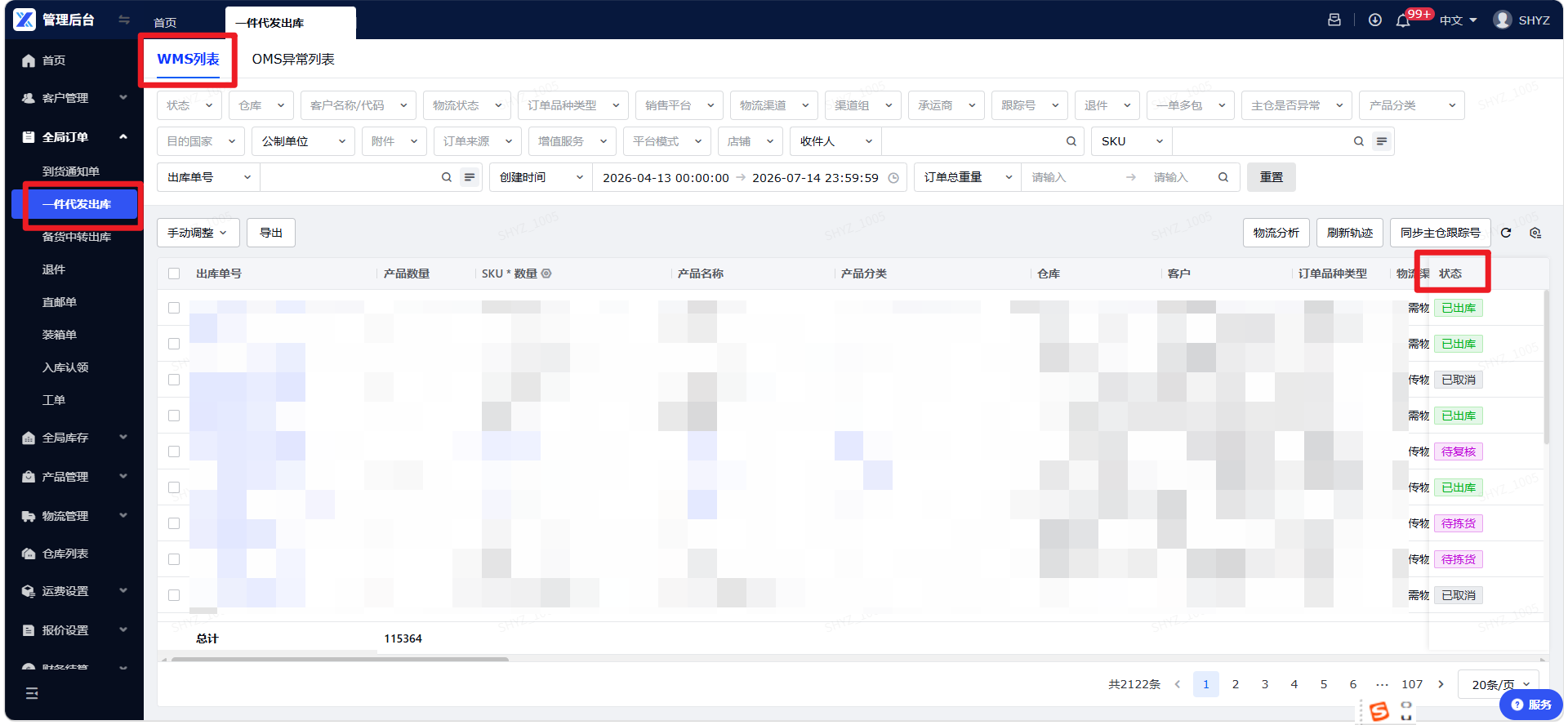Go to previous page arrow

click(1177, 684)
